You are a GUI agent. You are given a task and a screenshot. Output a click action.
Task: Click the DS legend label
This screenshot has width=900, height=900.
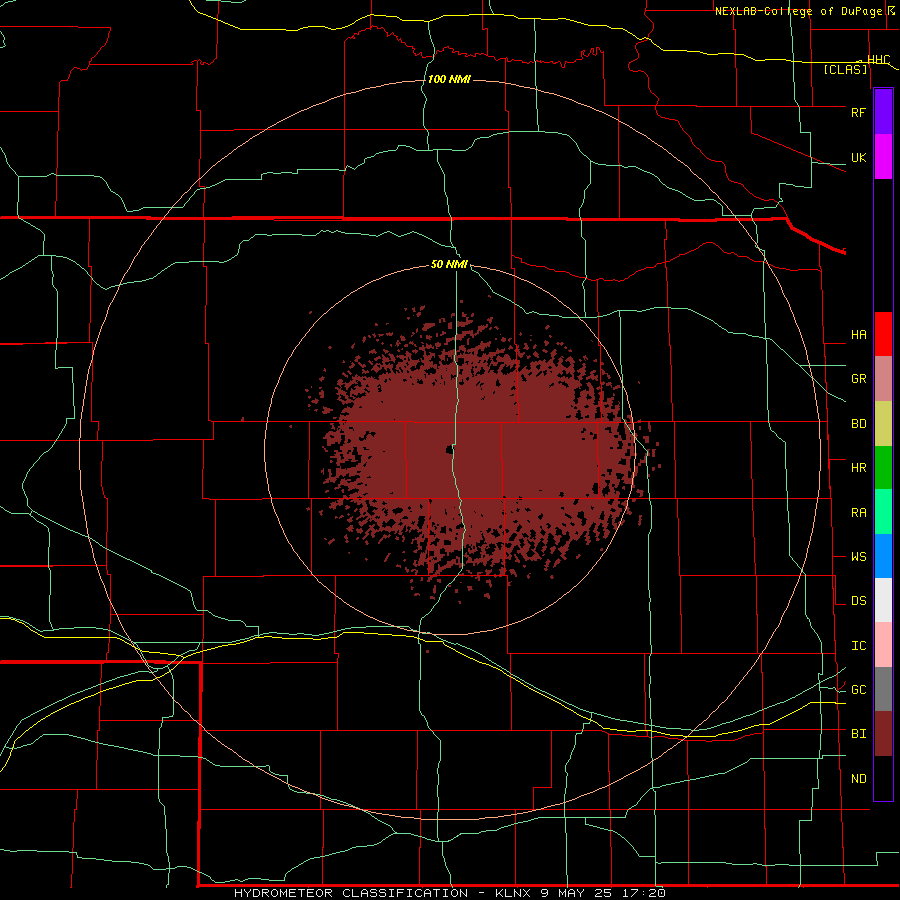point(859,601)
